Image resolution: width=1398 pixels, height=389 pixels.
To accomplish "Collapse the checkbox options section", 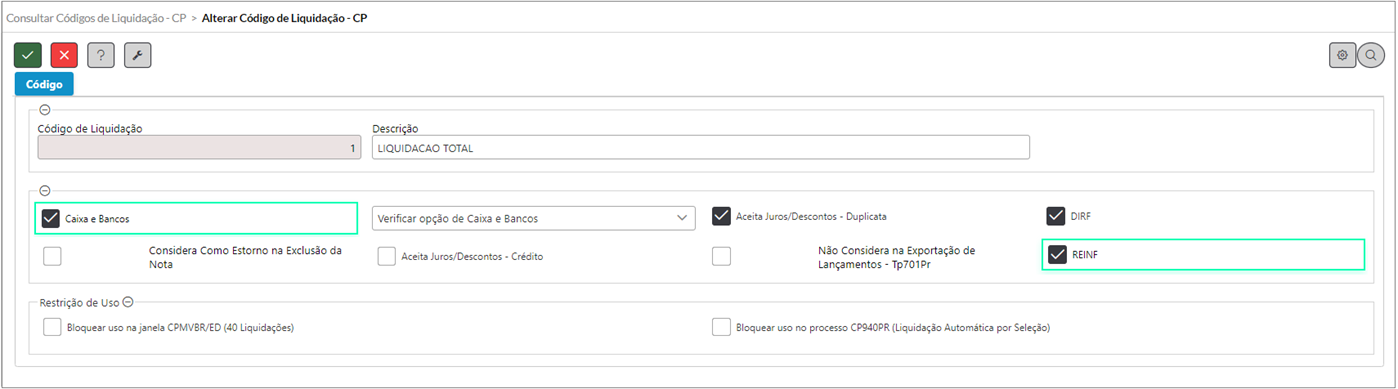I will (44, 190).
